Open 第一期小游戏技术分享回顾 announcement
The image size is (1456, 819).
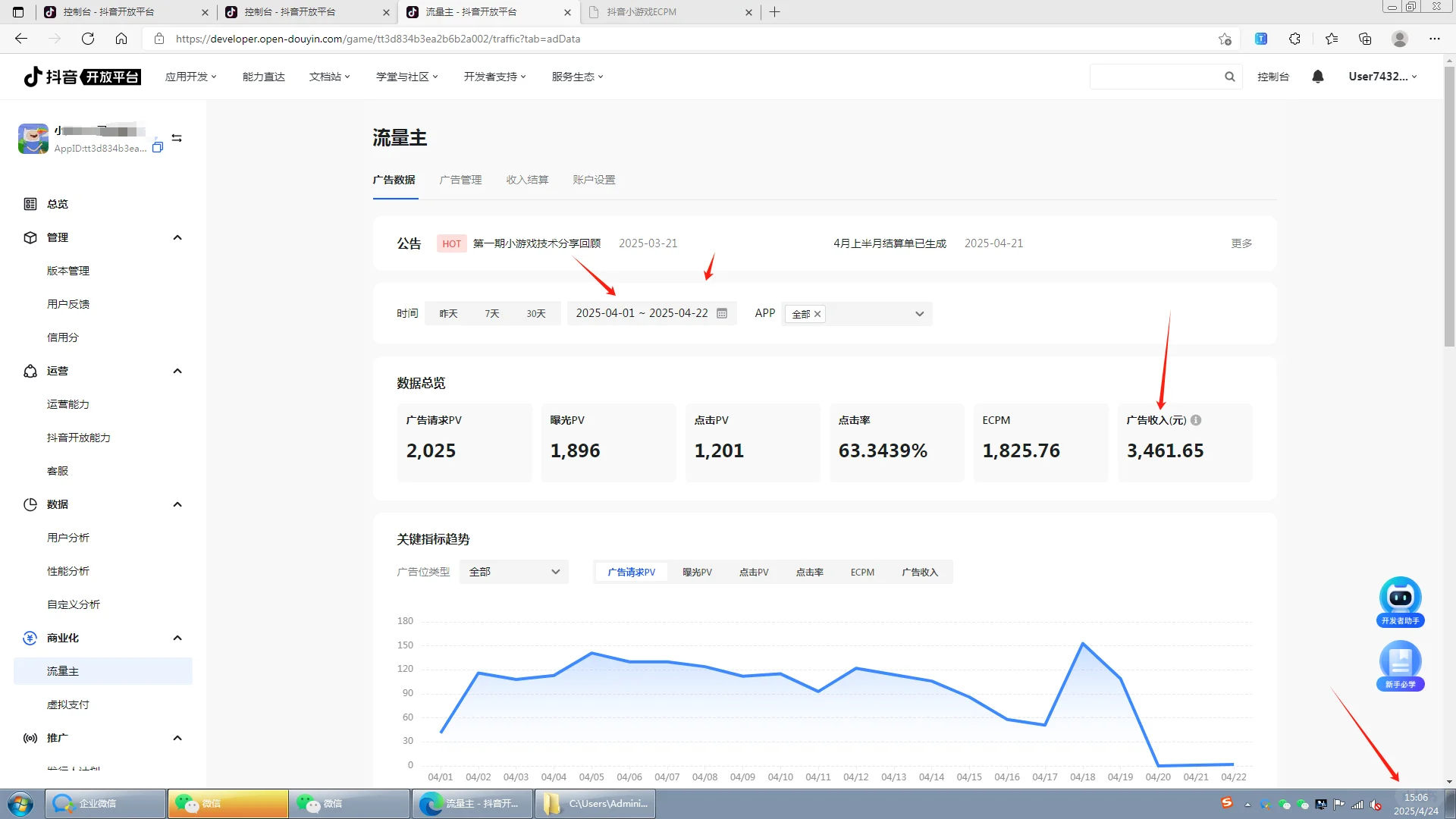pos(536,243)
